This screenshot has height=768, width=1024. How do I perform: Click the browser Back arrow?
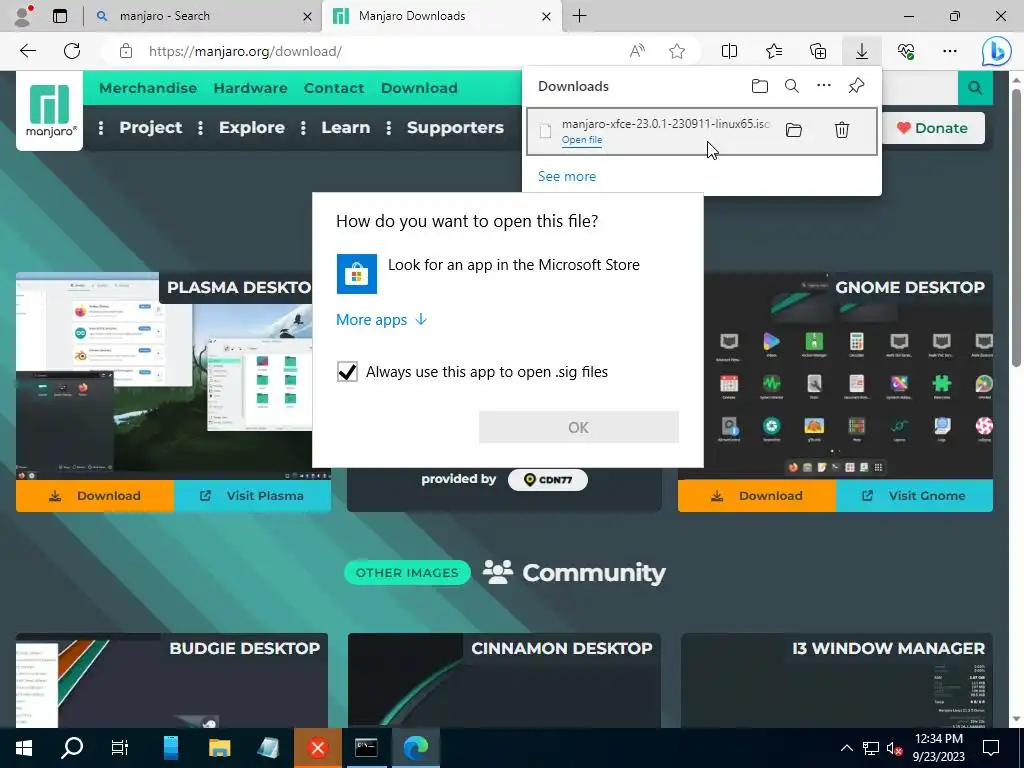click(27, 51)
